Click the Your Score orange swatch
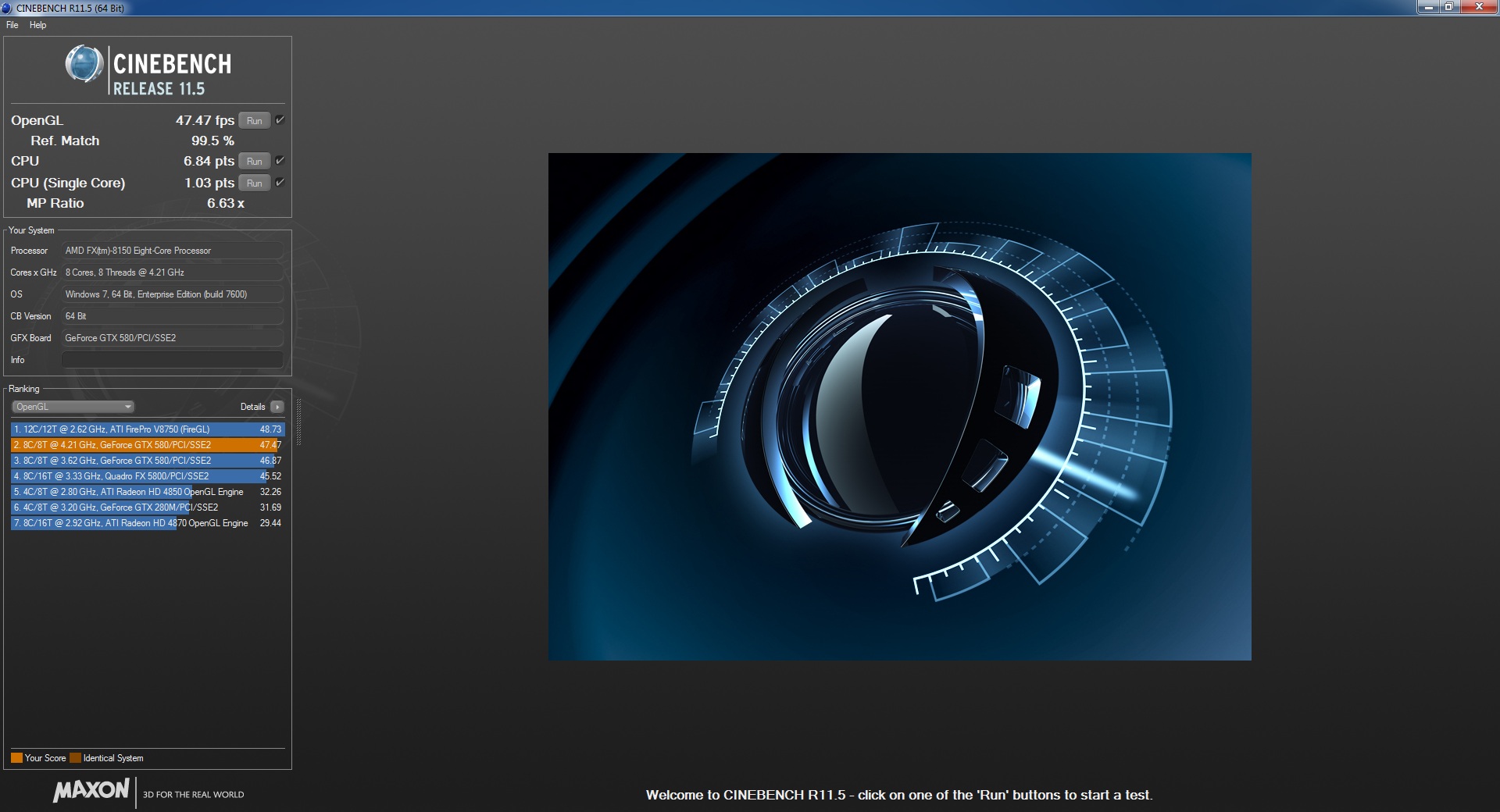1500x812 pixels. click(16, 758)
